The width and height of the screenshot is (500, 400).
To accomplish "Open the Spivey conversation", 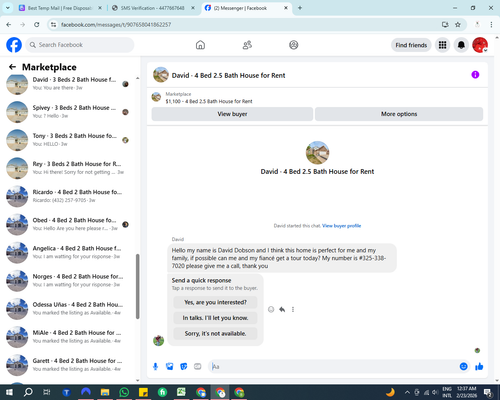I will tap(68, 112).
